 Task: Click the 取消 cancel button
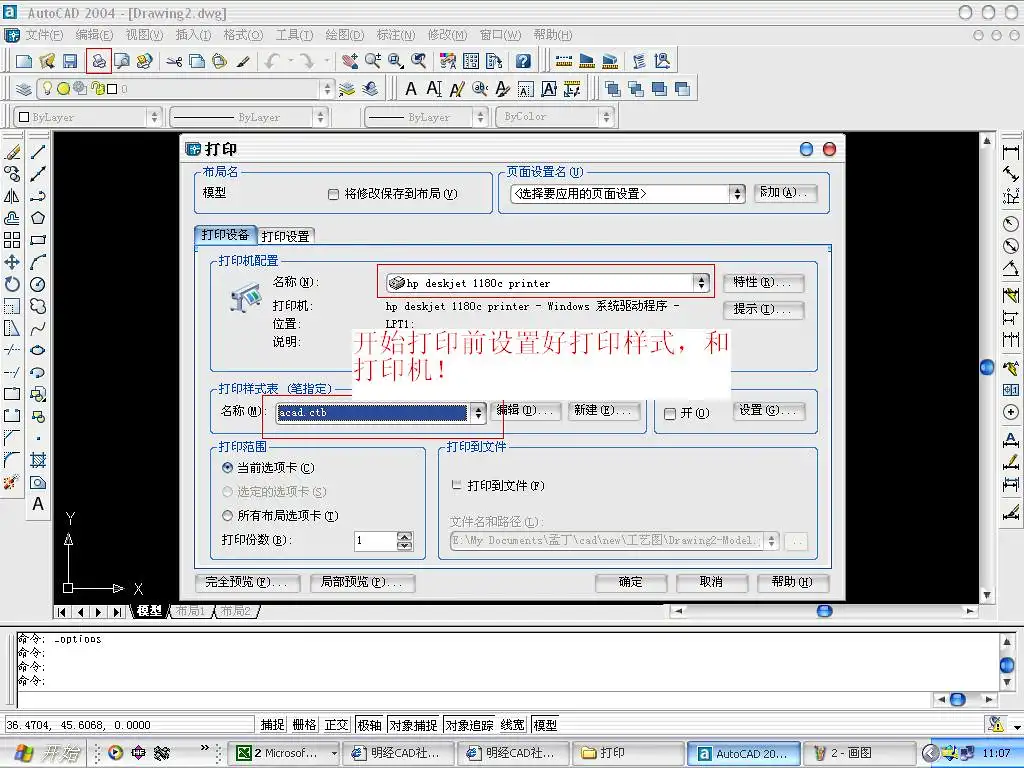[711, 582]
